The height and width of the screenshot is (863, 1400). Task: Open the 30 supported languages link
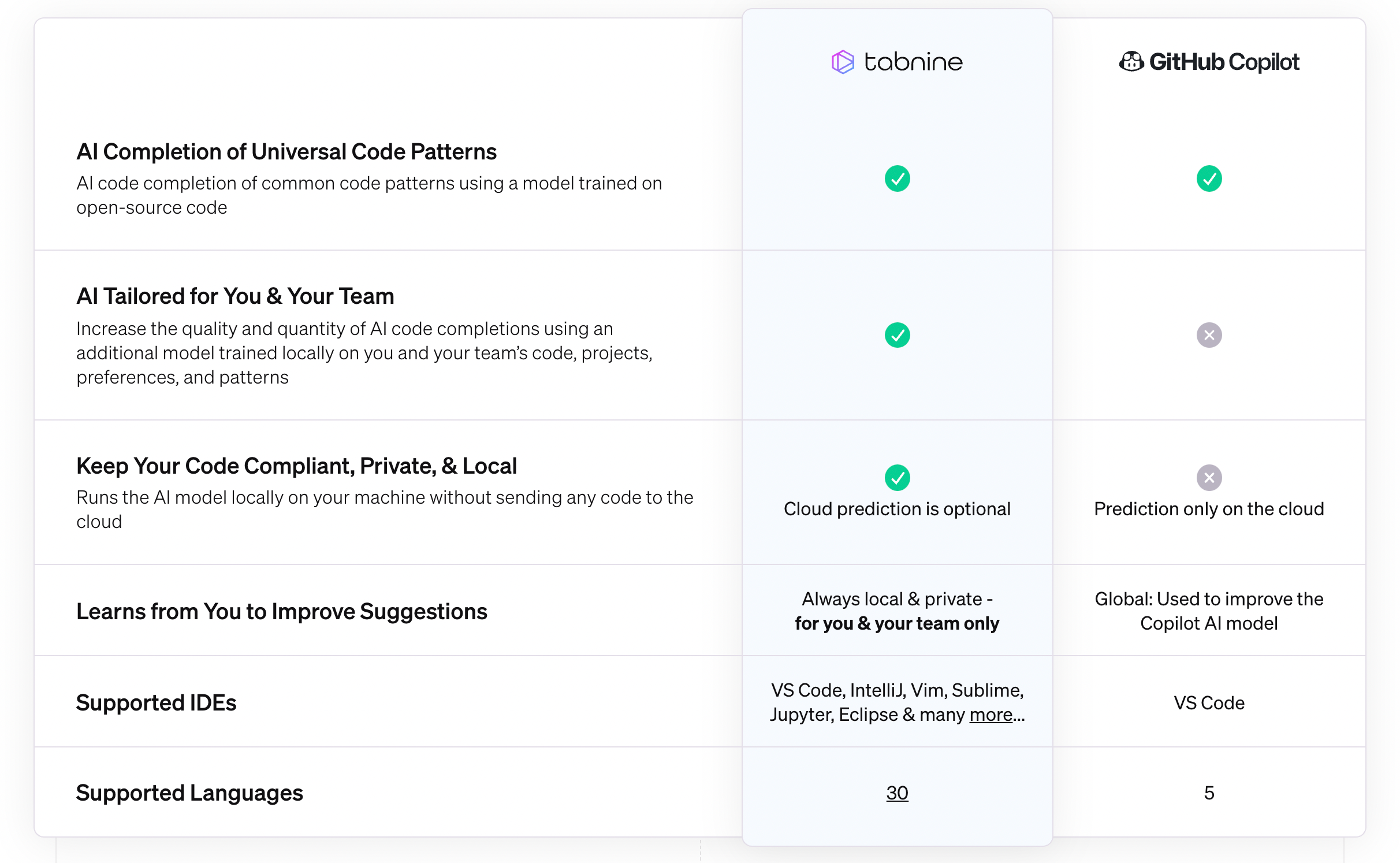pyautogui.click(x=897, y=793)
